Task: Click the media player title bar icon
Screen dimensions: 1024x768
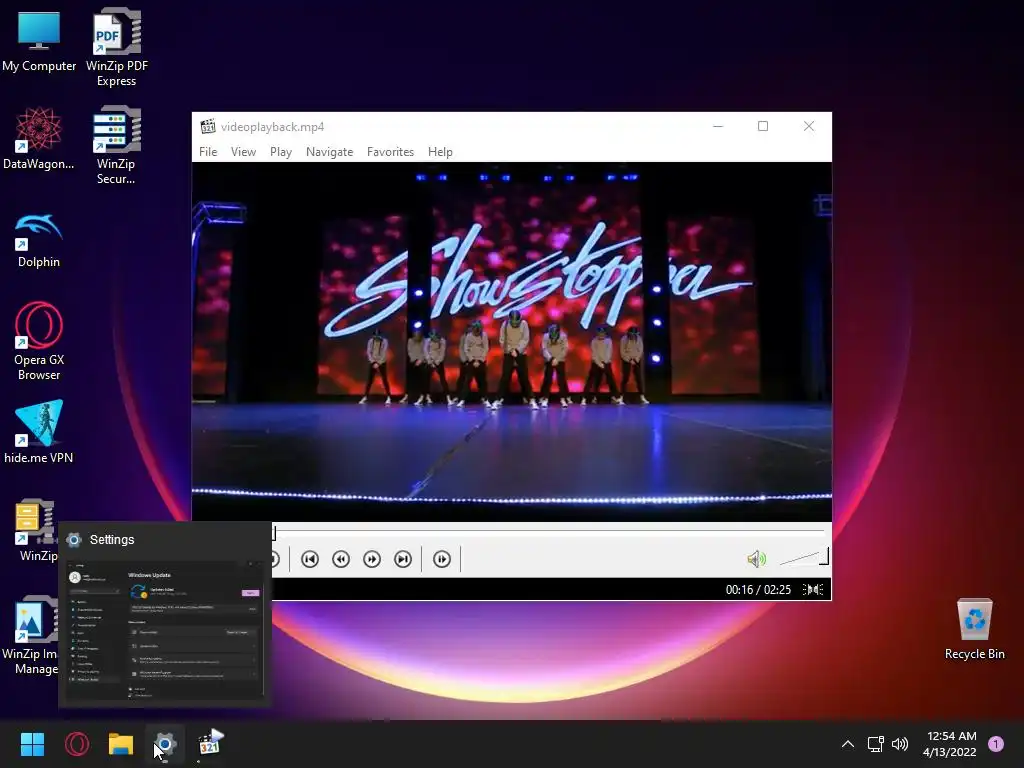Action: 208,127
